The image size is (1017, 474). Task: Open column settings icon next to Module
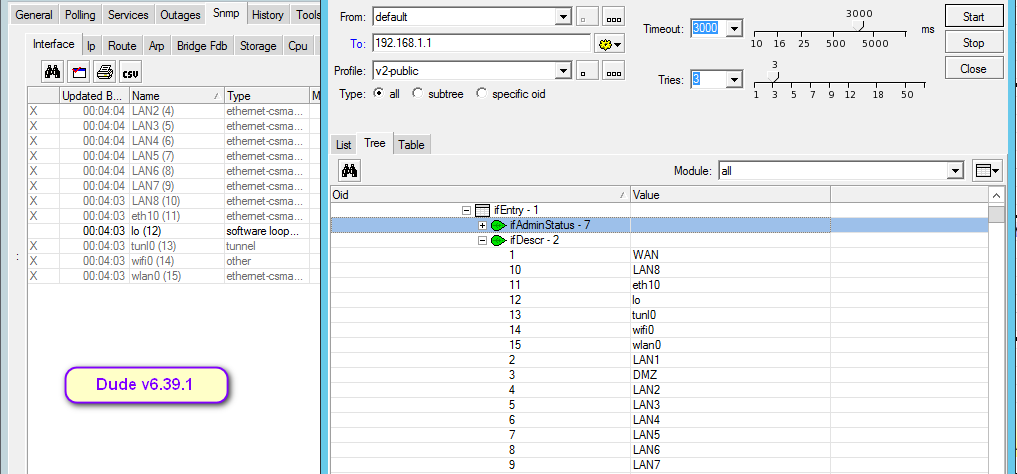[x=986, y=171]
